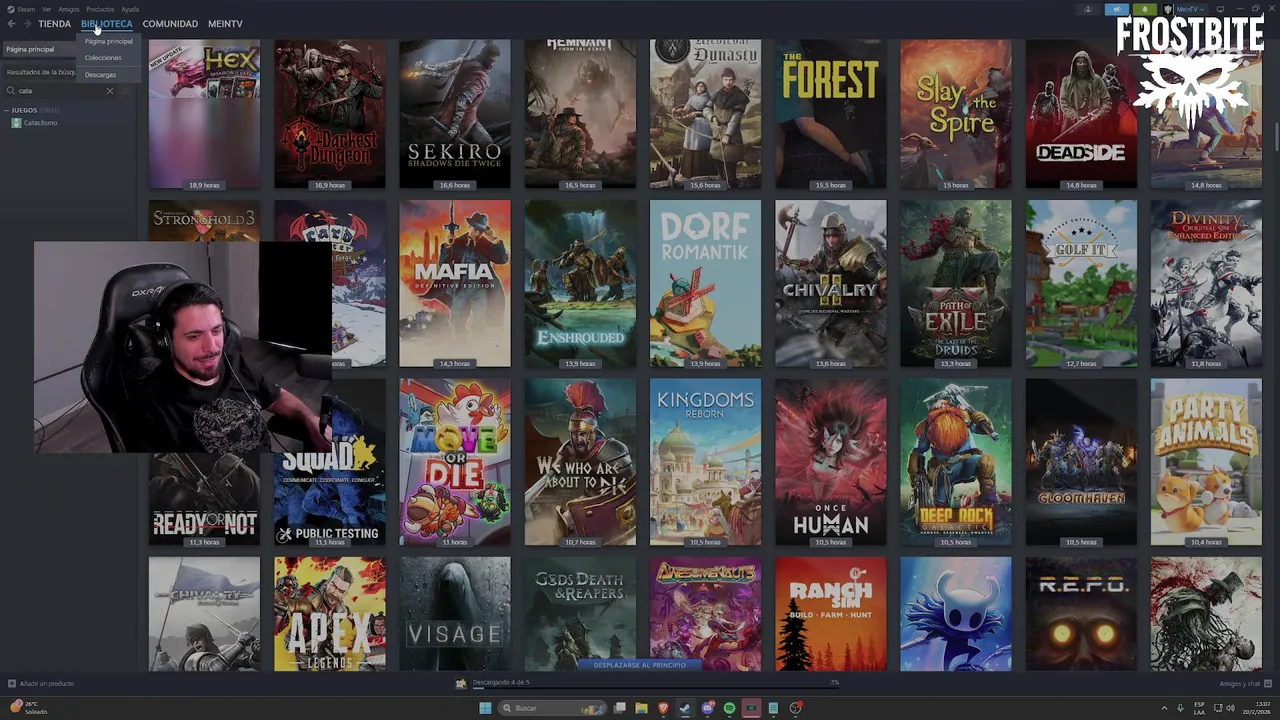Select Página principal in Biblioteca dropdown
This screenshot has height=720, width=1280.
(x=109, y=41)
